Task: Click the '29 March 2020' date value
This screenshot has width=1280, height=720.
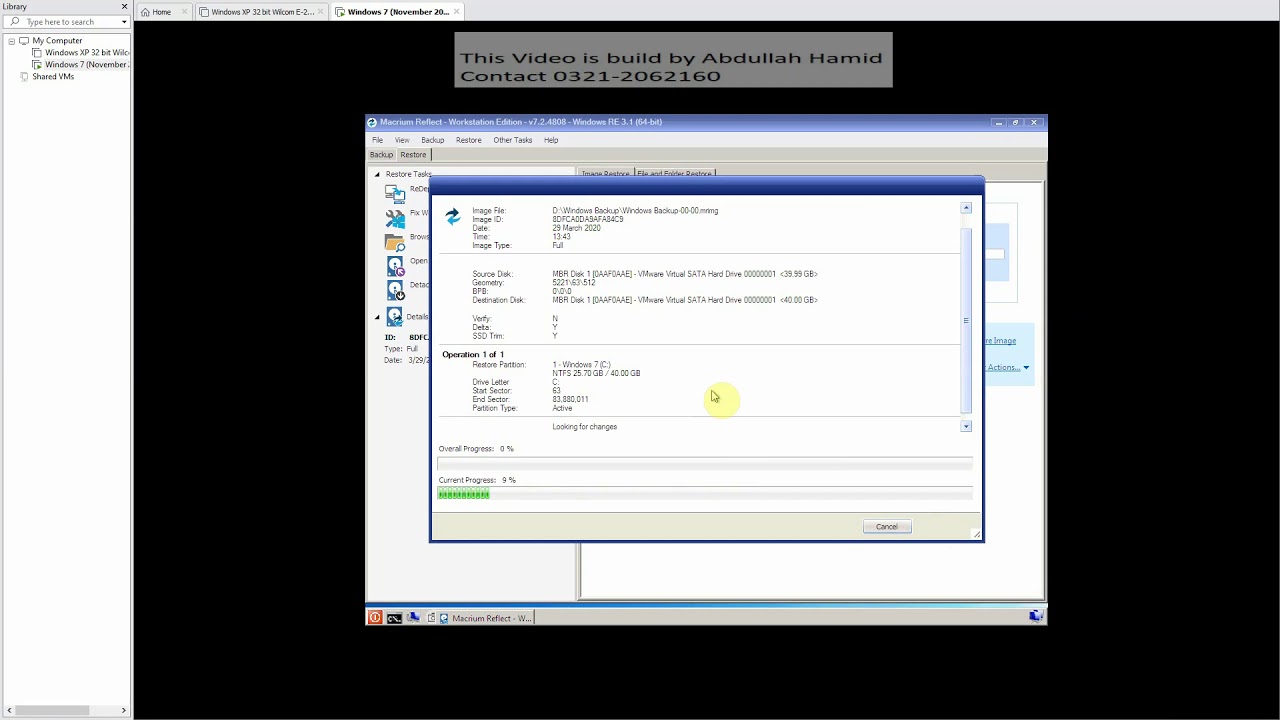Action: point(577,228)
